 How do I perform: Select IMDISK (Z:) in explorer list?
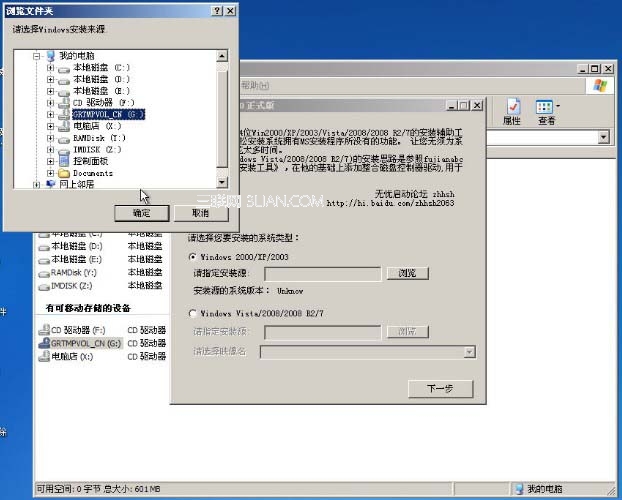click(65, 286)
